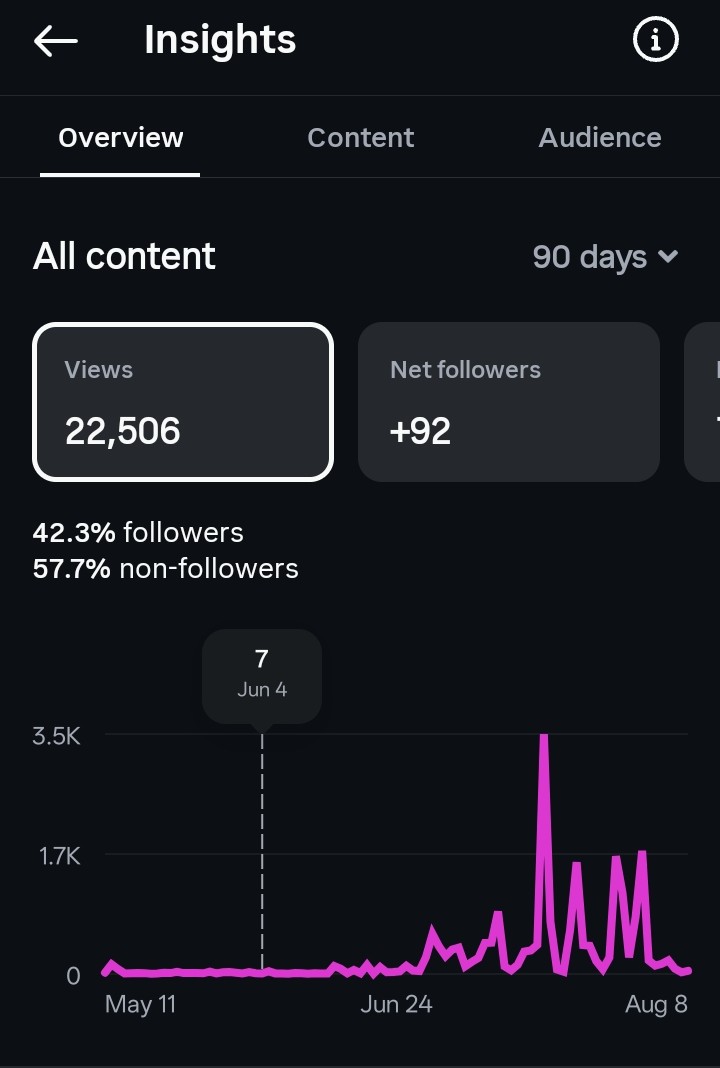Select the Views metric card

click(x=183, y=402)
